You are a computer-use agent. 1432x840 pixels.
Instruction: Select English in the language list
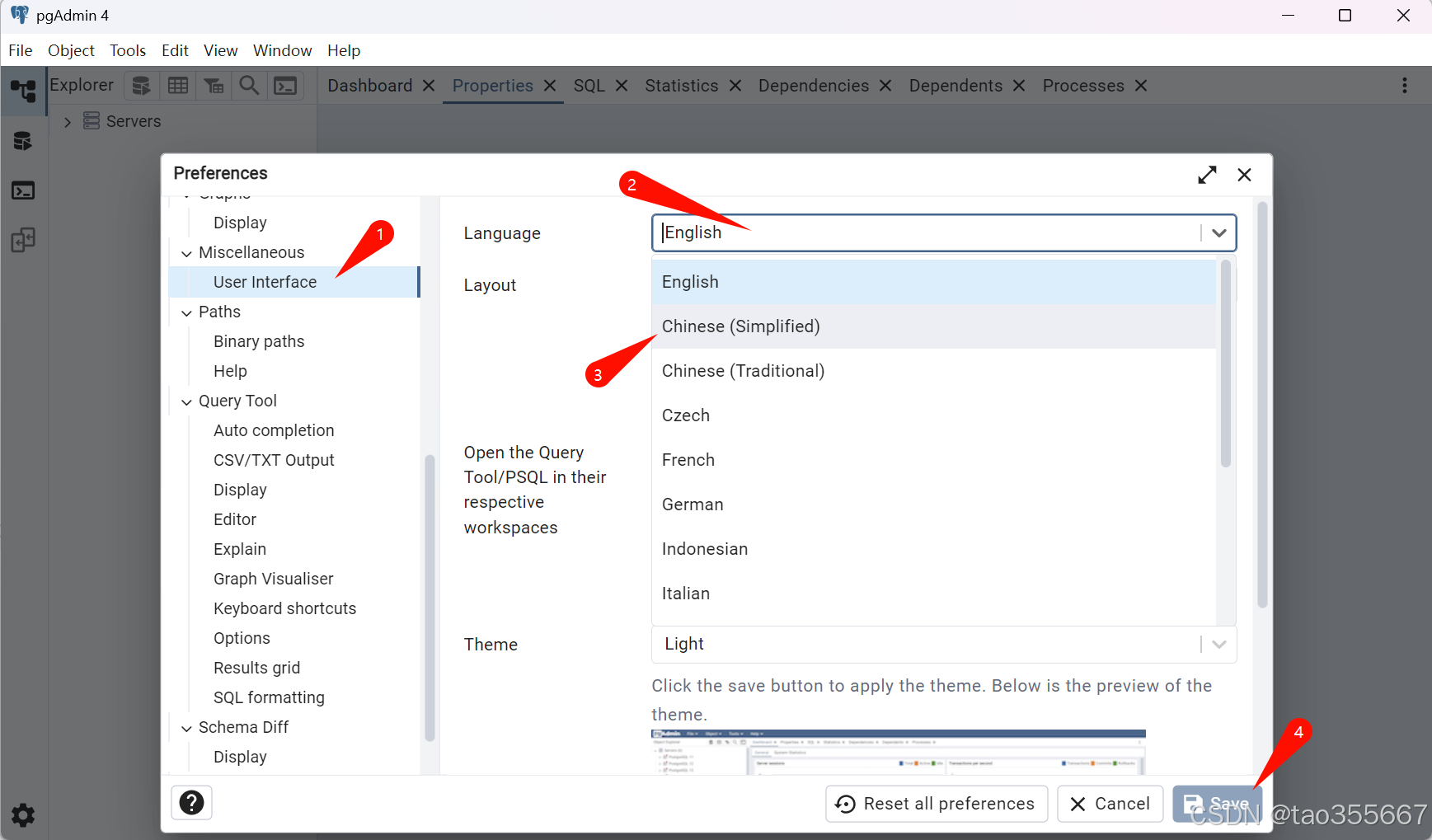coord(934,282)
